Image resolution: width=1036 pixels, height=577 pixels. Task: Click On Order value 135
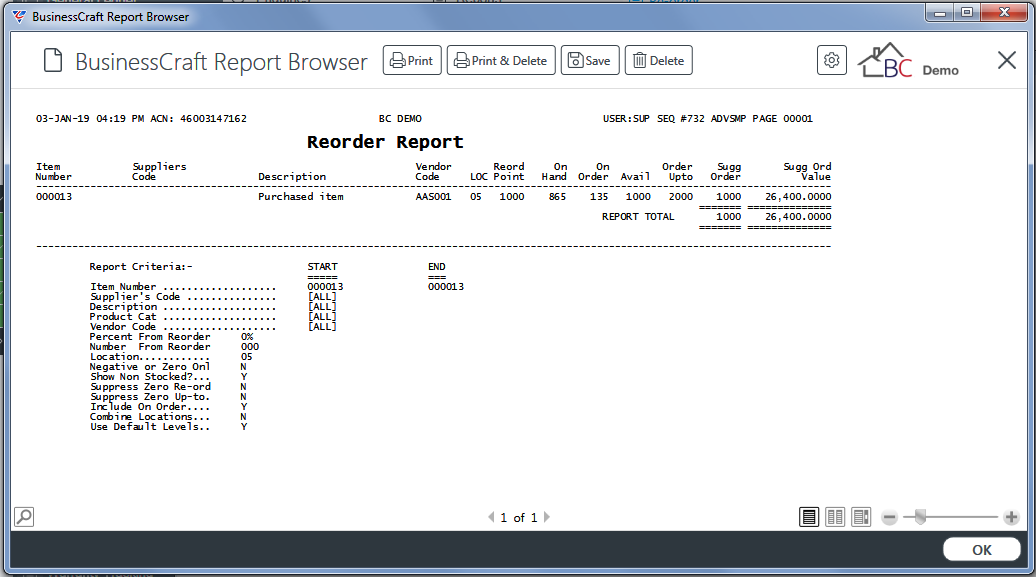coord(599,197)
